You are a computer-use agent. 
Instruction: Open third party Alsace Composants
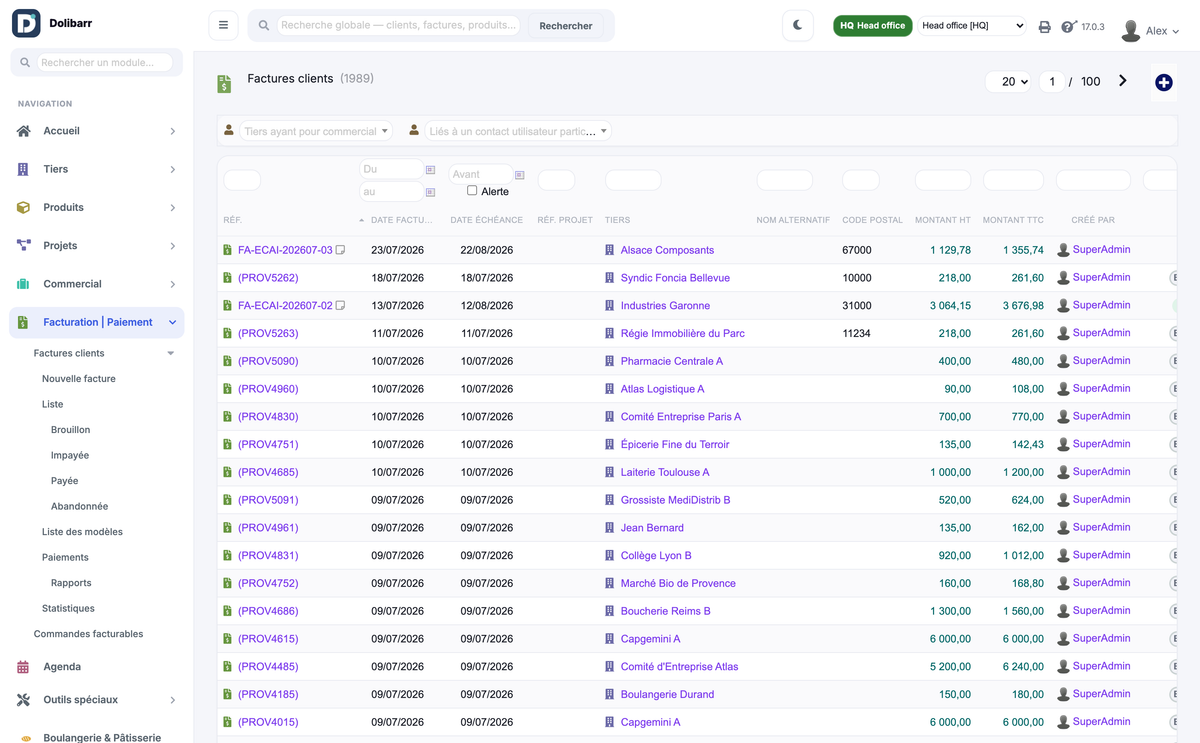[x=667, y=250]
